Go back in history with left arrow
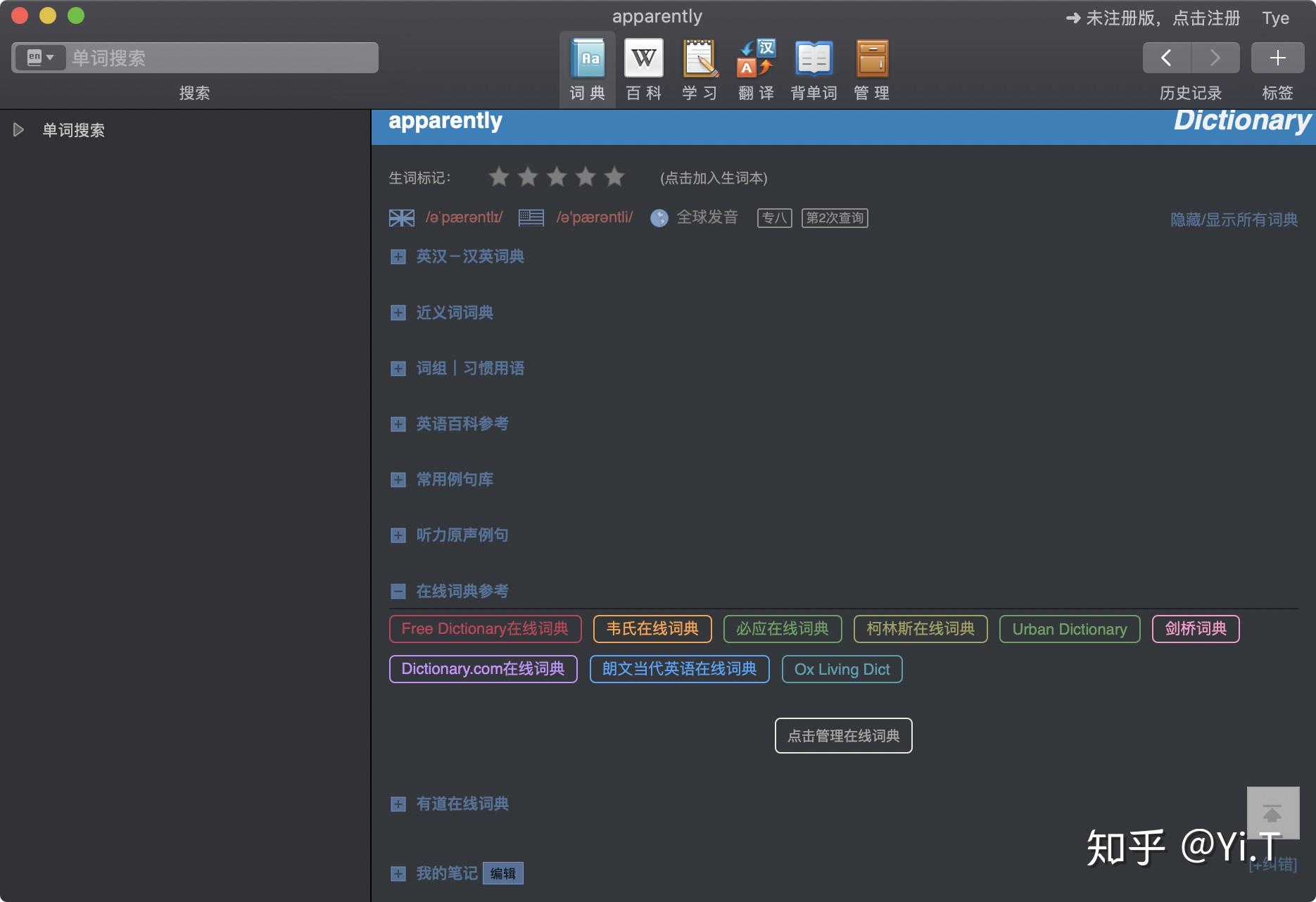Viewport: 1316px width, 902px height. pos(1167,58)
